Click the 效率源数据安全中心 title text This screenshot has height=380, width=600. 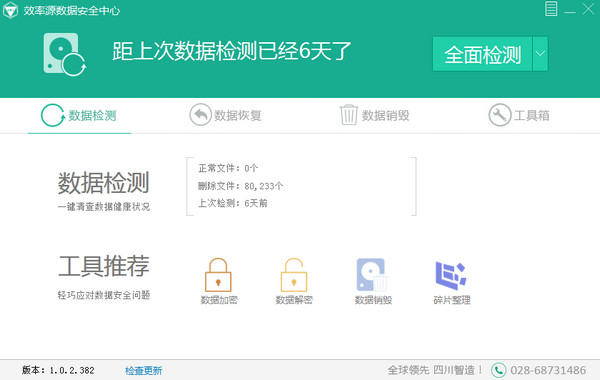pyautogui.click(x=72, y=10)
